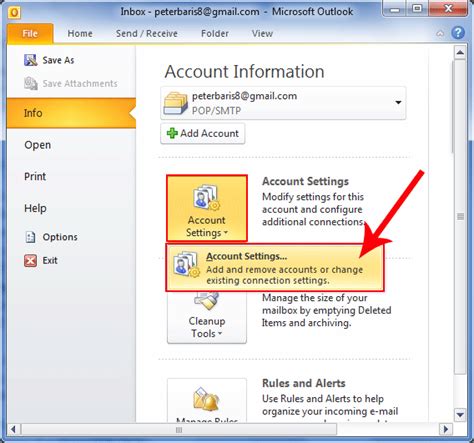Go to the Print section
Image resolution: width=474 pixels, height=443 pixels.
[x=35, y=176]
